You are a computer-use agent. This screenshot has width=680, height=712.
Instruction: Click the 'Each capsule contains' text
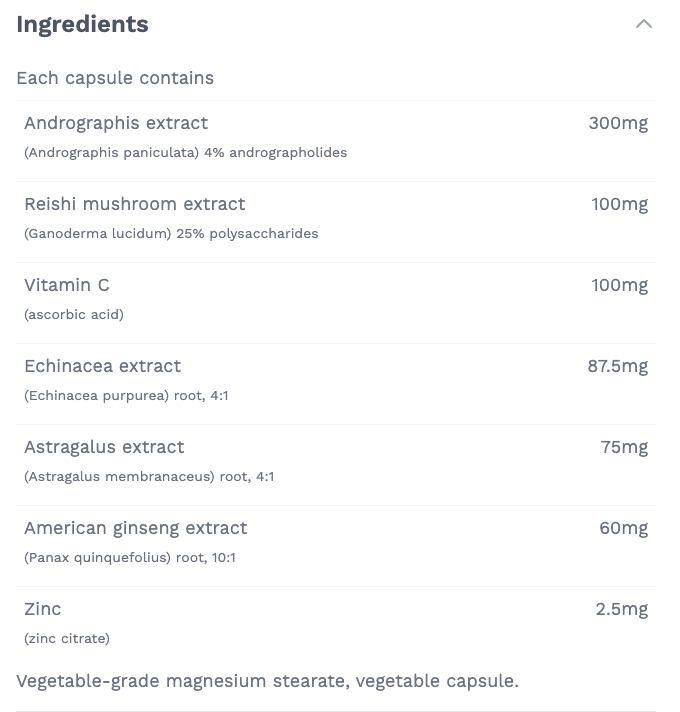115,78
